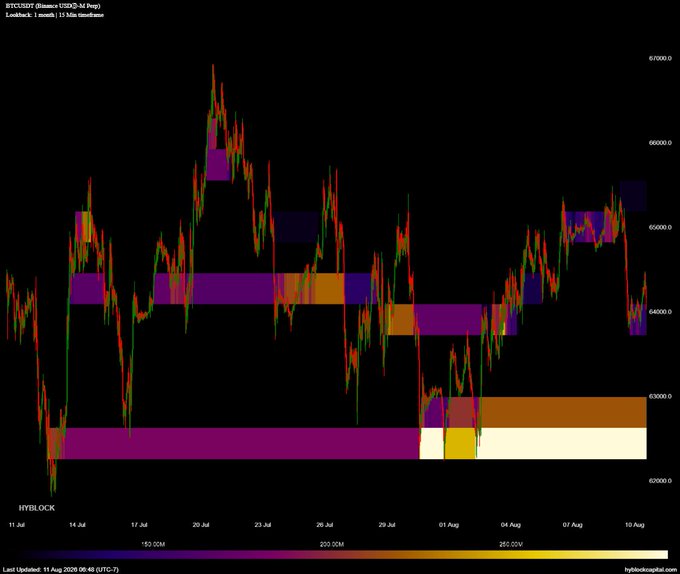Screen dimensions: 680x574
Task: Click the Lookback 1 month timeframe subtitle
Action: point(55,15)
